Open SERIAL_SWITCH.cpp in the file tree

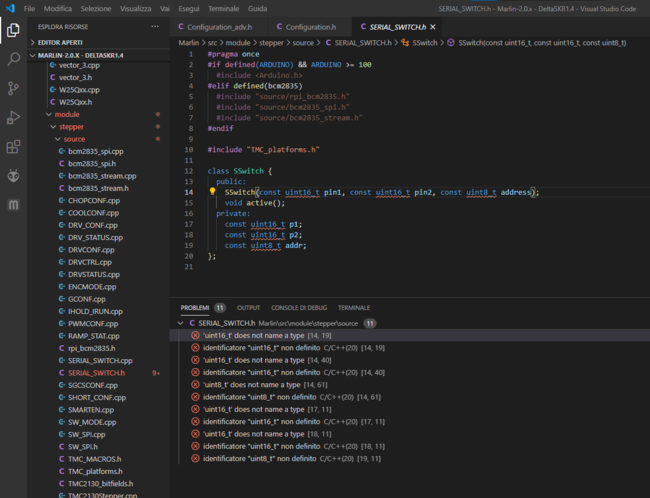tap(100, 360)
